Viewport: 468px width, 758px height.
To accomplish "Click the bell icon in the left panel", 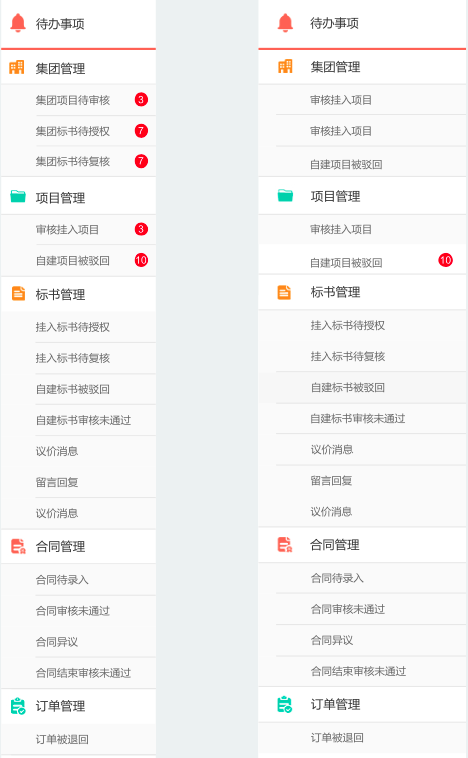I will [18, 23].
